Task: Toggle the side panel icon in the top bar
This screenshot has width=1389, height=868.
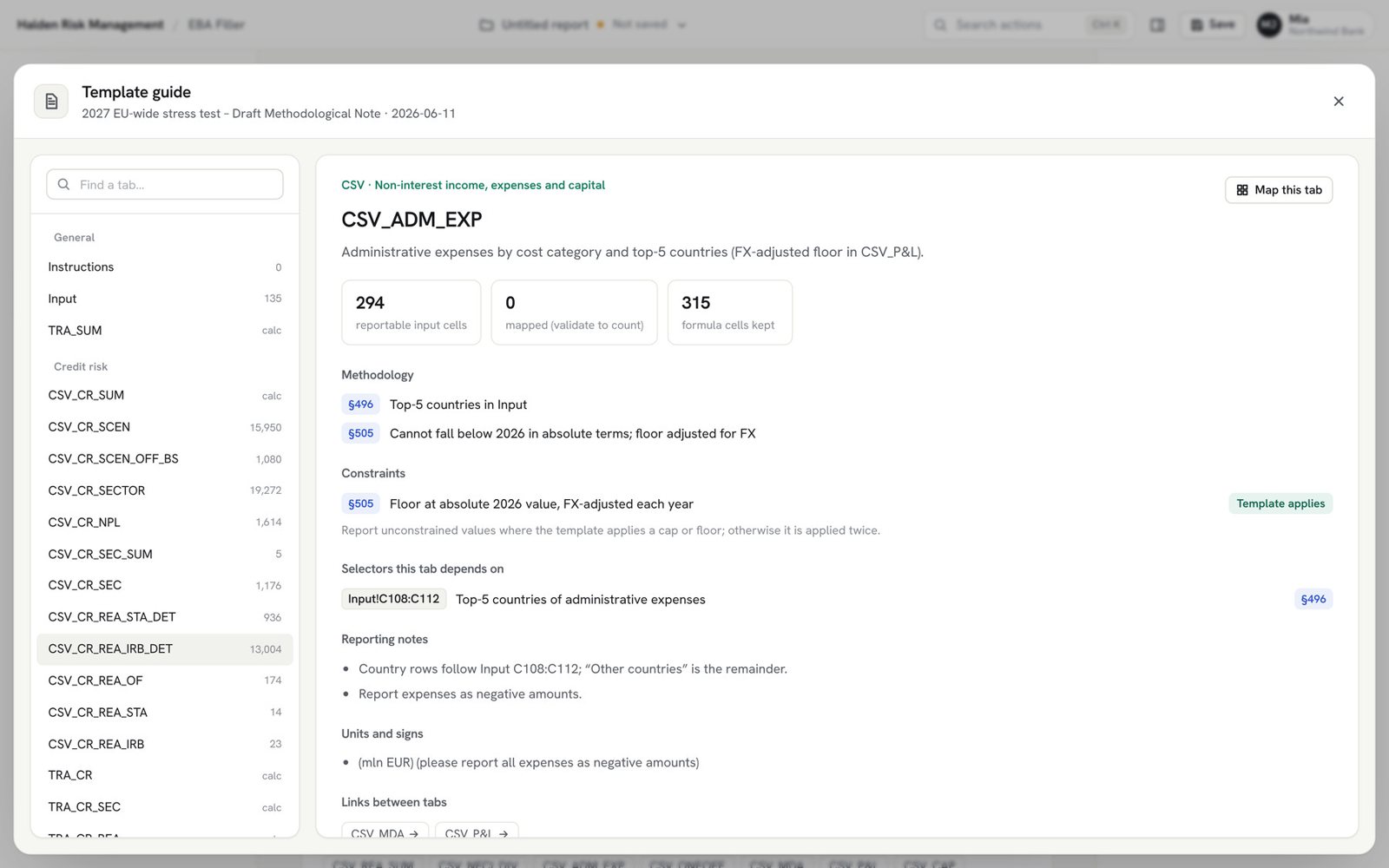Action: pyautogui.click(x=1157, y=24)
